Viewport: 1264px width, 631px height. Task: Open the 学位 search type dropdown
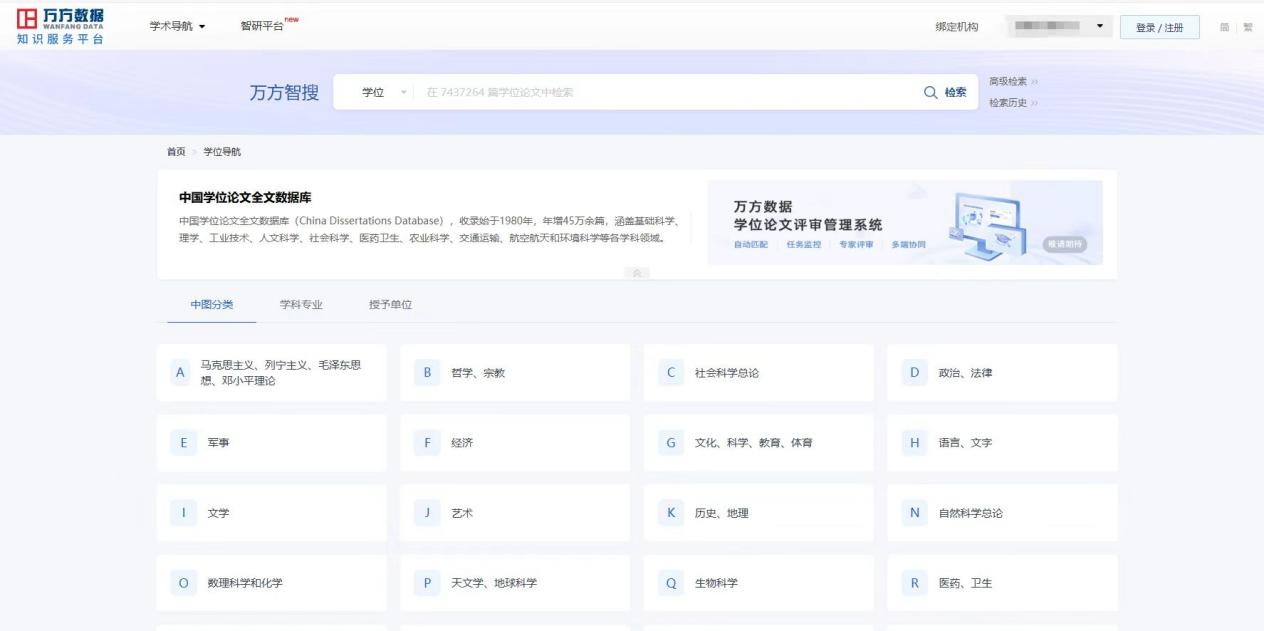click(x=385, y=92)
